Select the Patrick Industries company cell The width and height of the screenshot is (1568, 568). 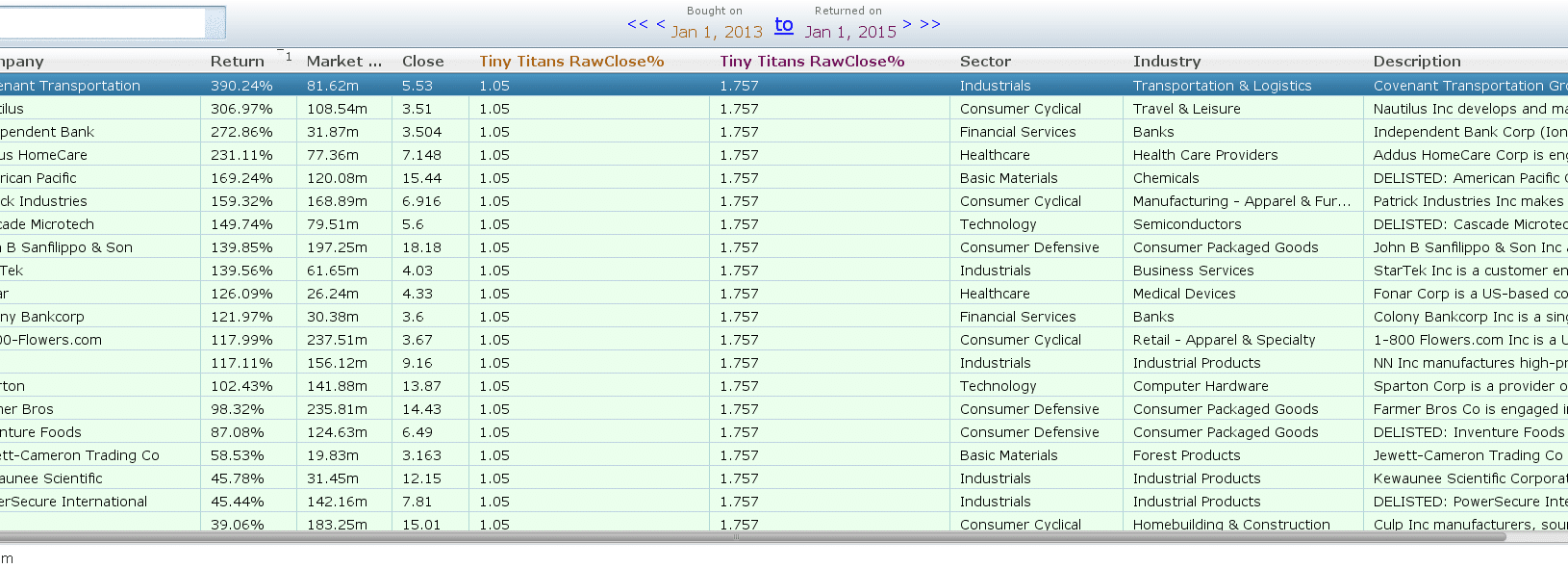click(x=100, y=201)
